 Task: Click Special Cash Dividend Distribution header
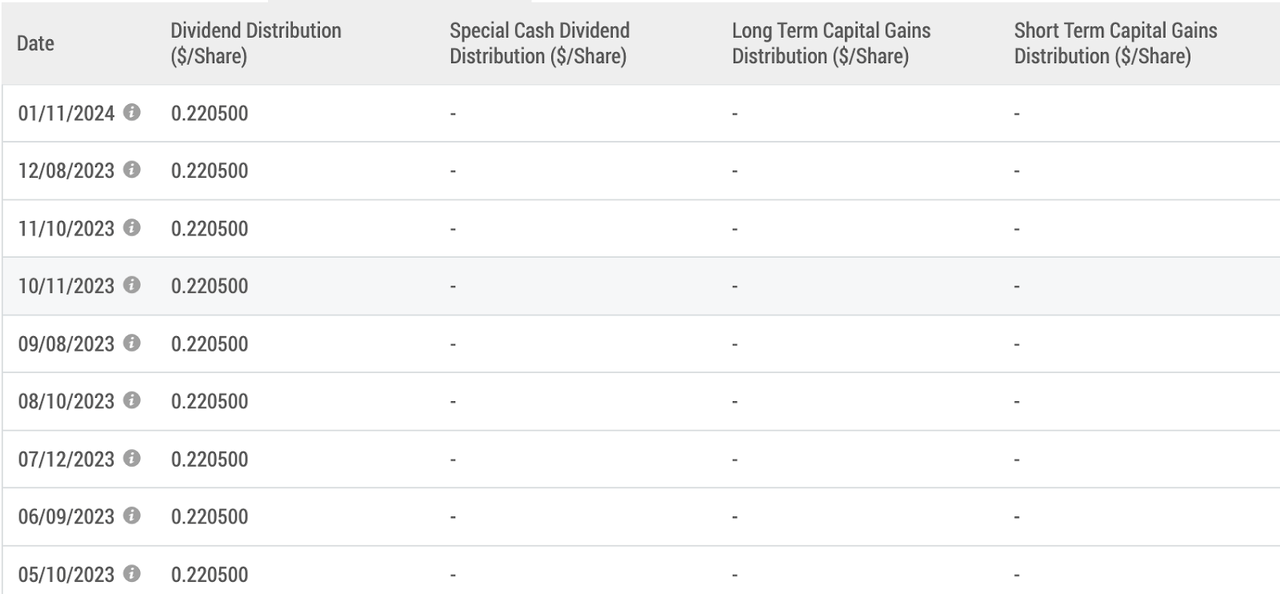pyautogui.click(x=539, y=43)
